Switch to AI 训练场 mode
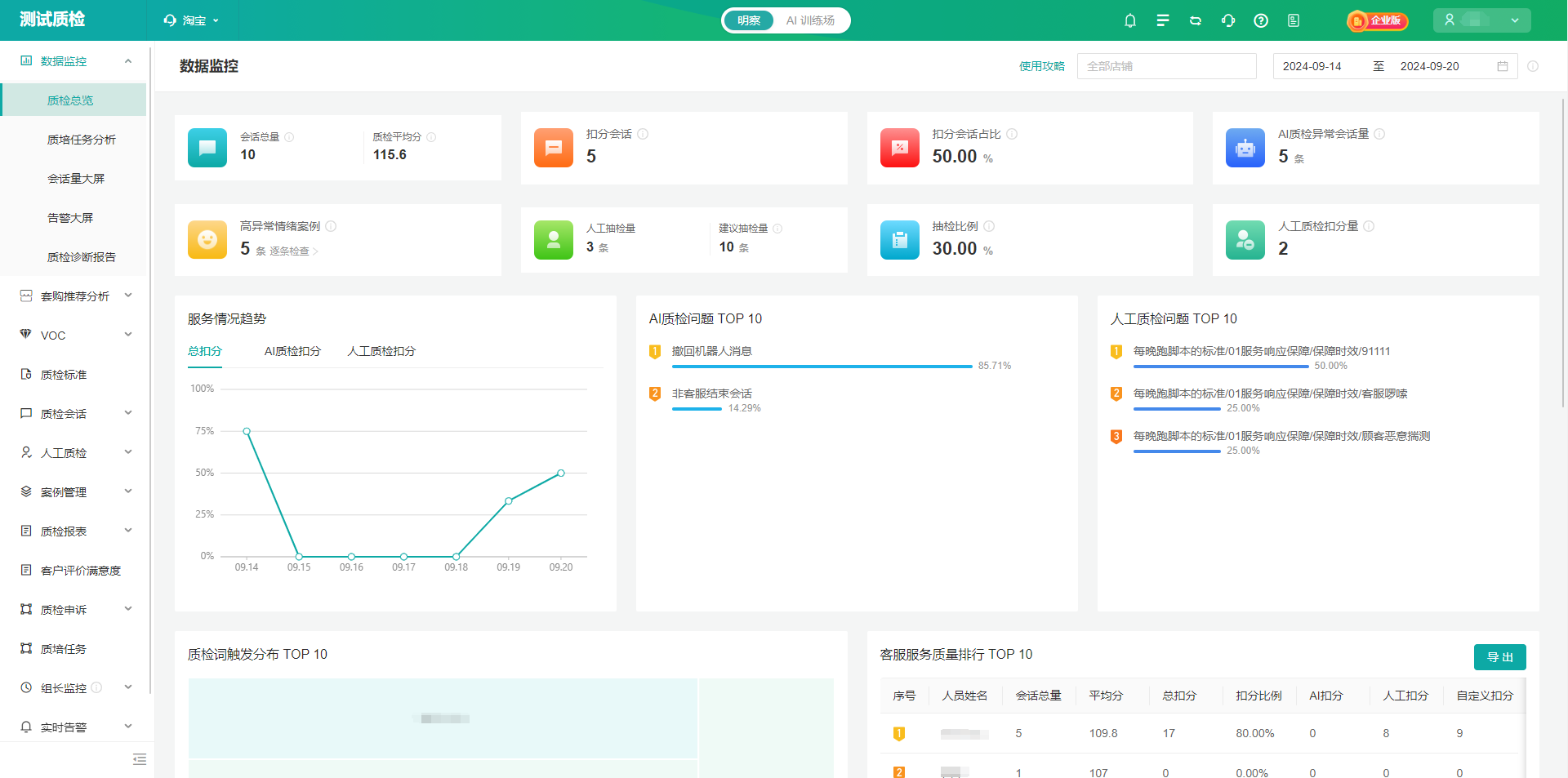Image resolution: width=1568 pixels, height=778 pixels. [x=810, y=20]
